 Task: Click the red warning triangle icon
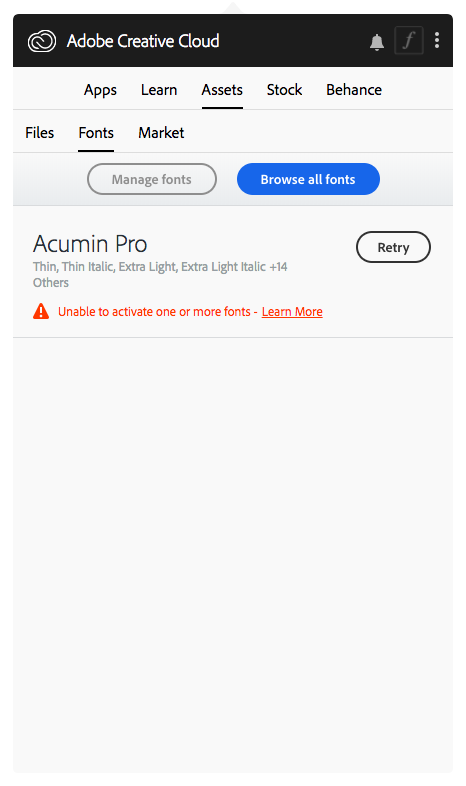(41, 311)
